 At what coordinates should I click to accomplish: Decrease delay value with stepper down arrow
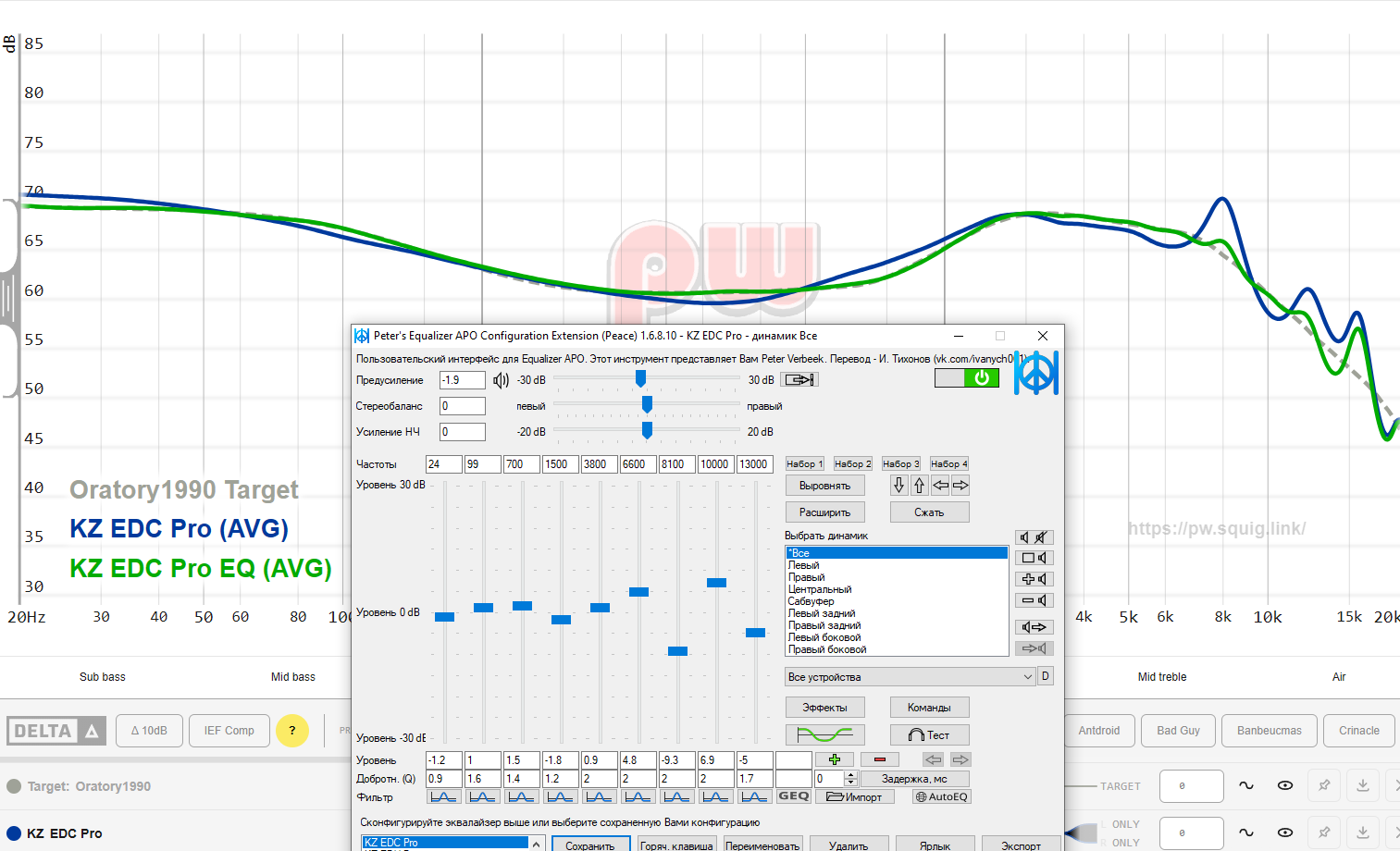(x=850, y=783)
